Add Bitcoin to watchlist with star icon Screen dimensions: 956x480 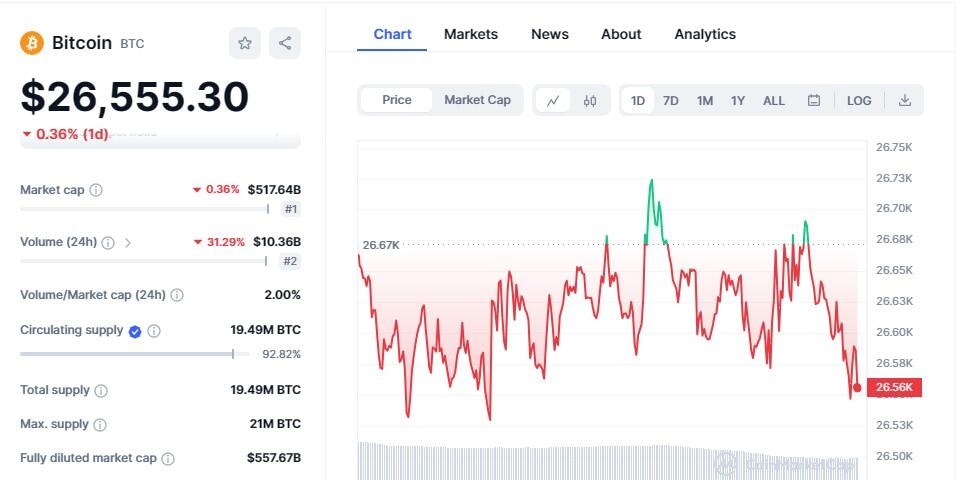point(245,43)
